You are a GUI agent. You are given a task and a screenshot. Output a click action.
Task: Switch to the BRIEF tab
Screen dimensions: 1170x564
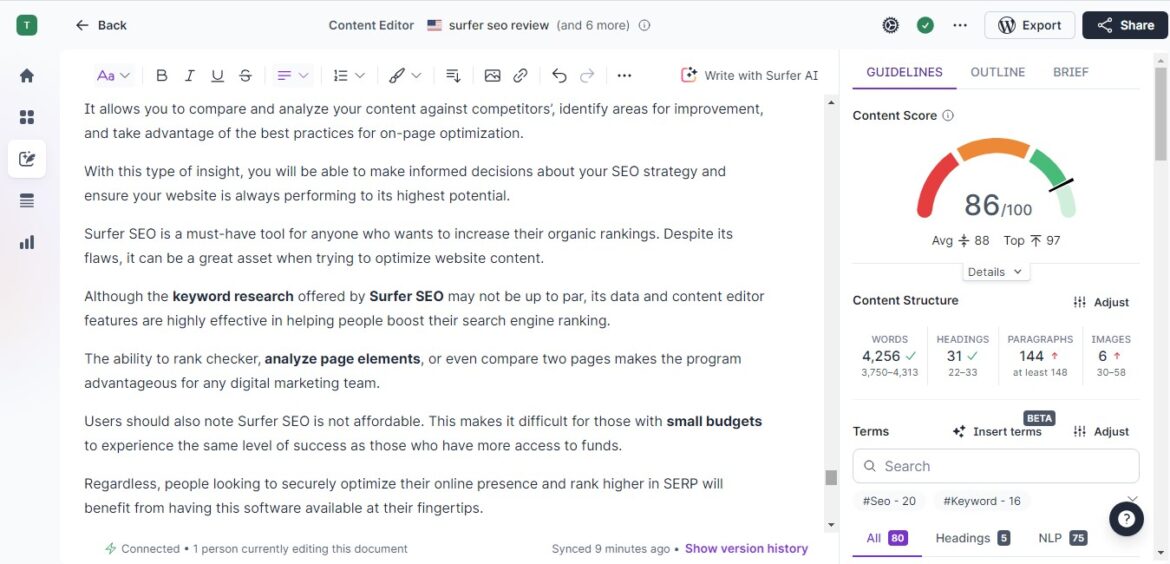point(1071,72)
